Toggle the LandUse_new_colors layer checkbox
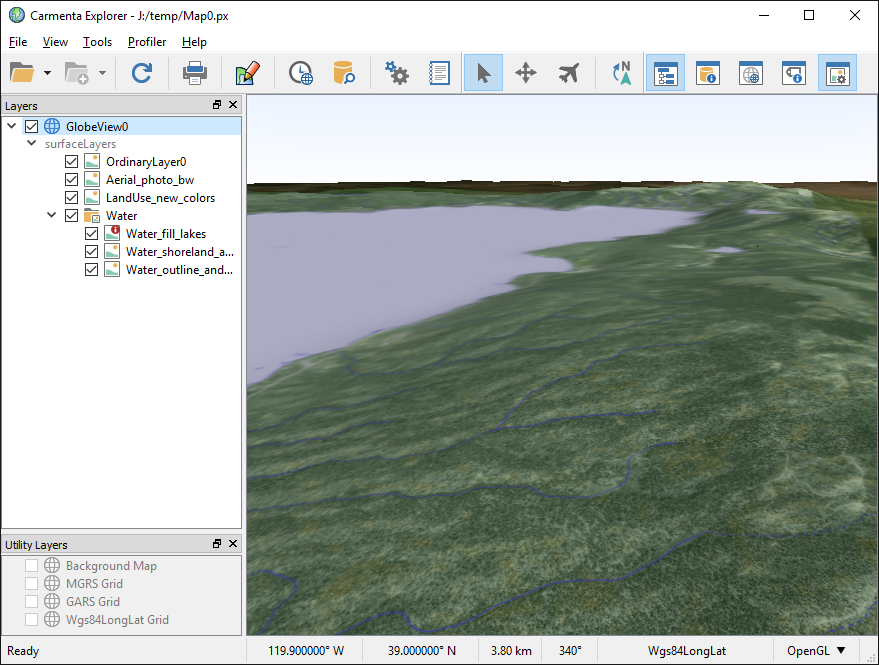 point(71,198)
